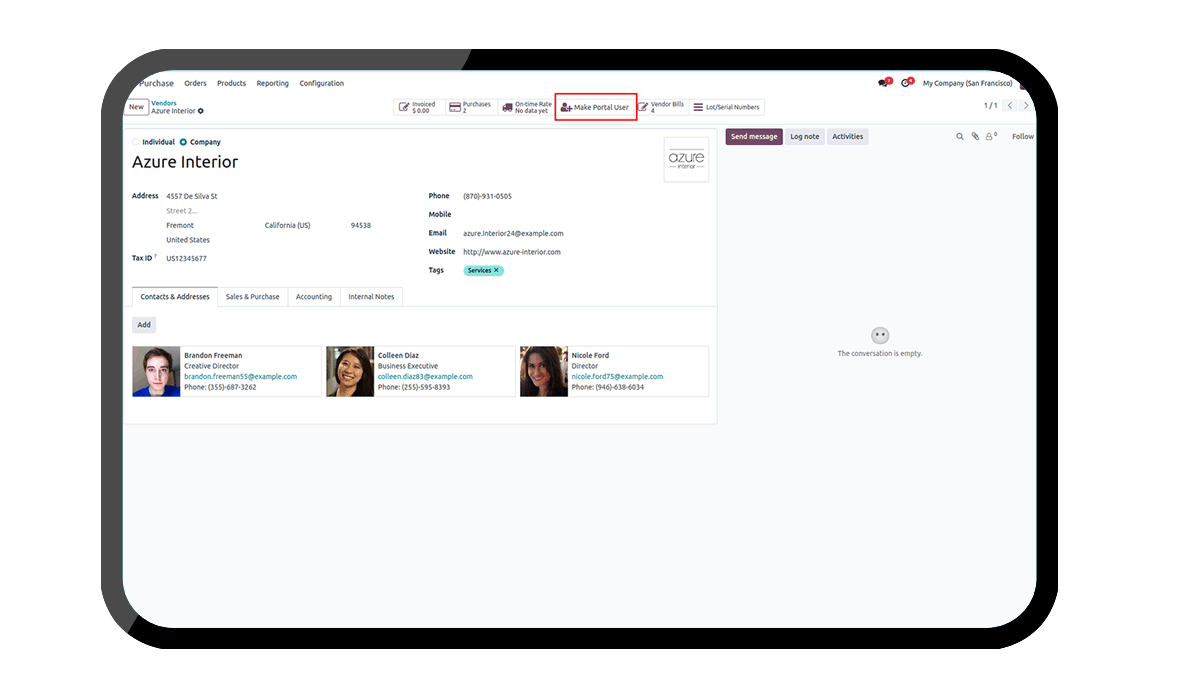Image resolution: width=1200 pixels, height=697 pixels.
Task: Open Colleen Diaz contact card name
Action: 398,356
